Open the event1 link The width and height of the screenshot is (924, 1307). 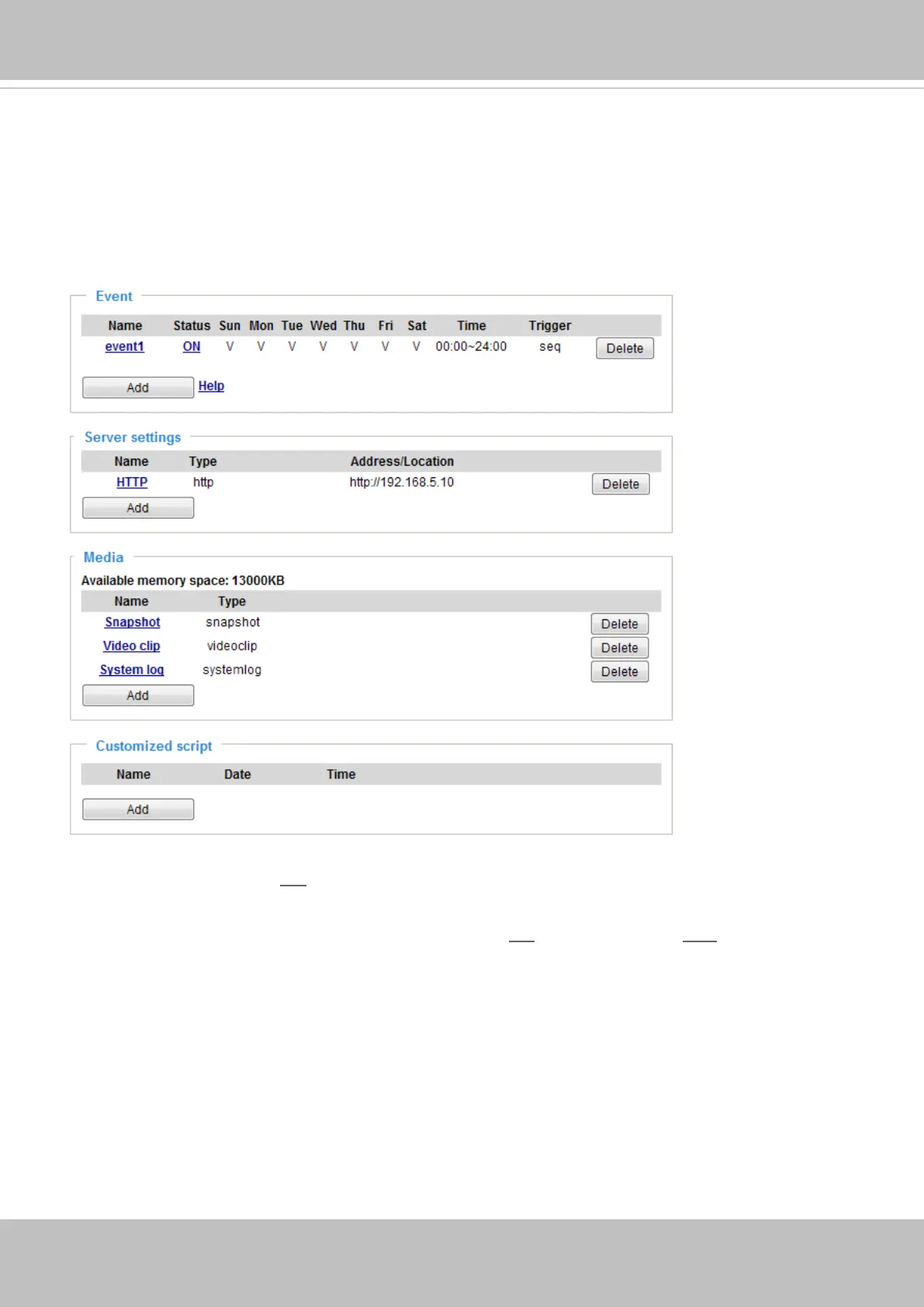tap(125, 347)
